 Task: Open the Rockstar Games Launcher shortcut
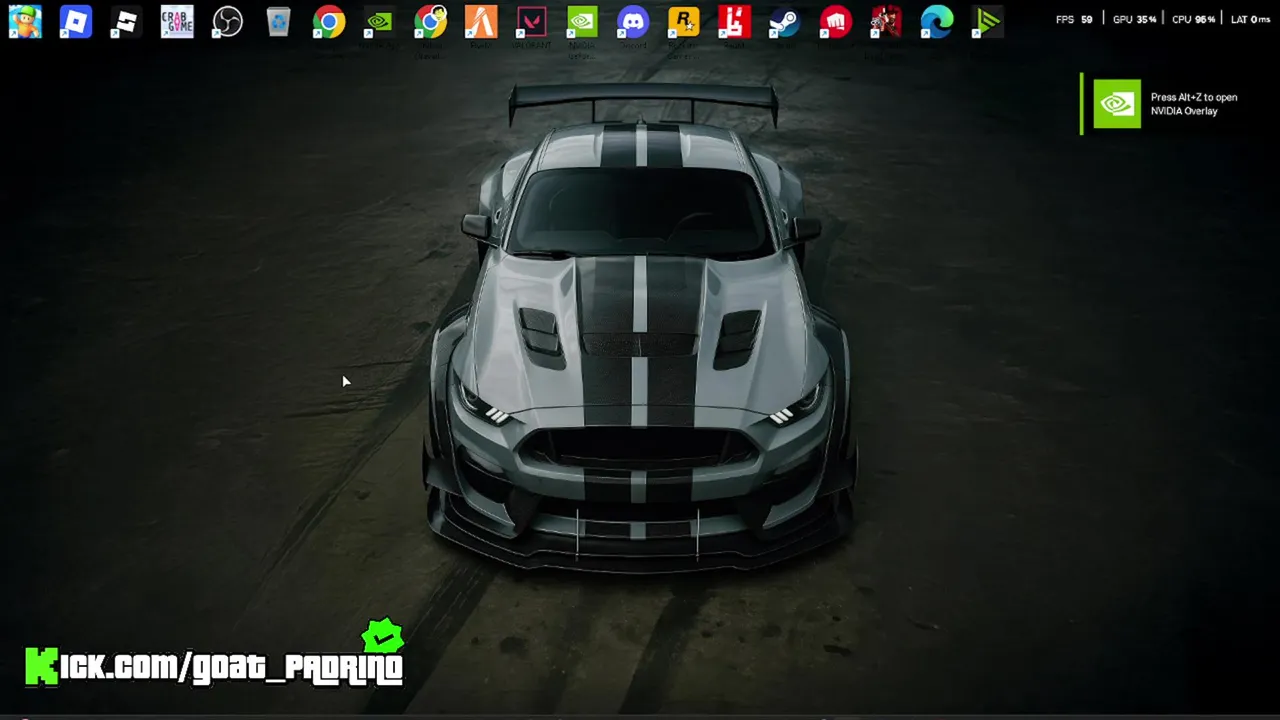(684, 21)
